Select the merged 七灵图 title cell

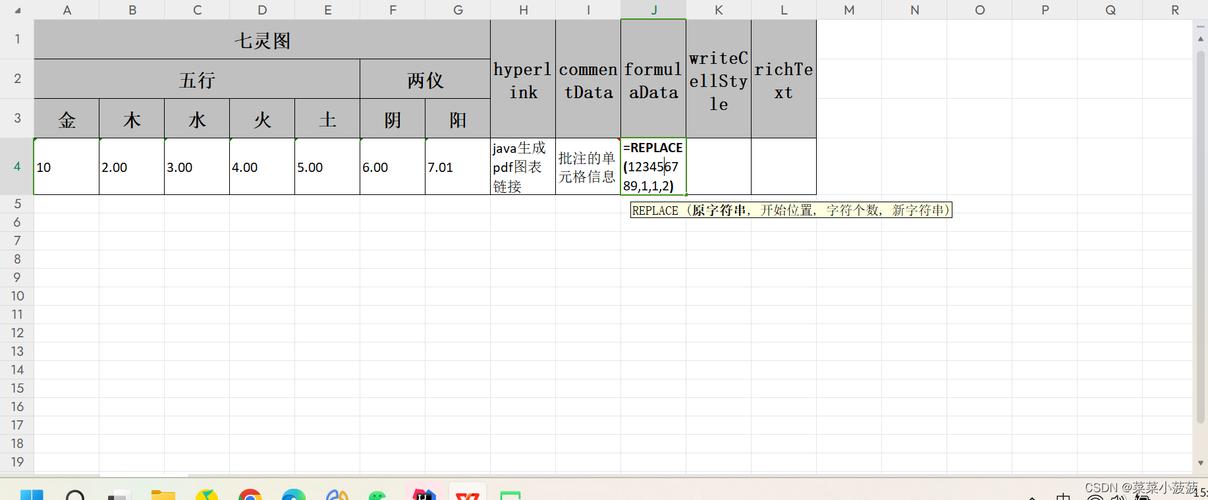[x=262, y=40]
